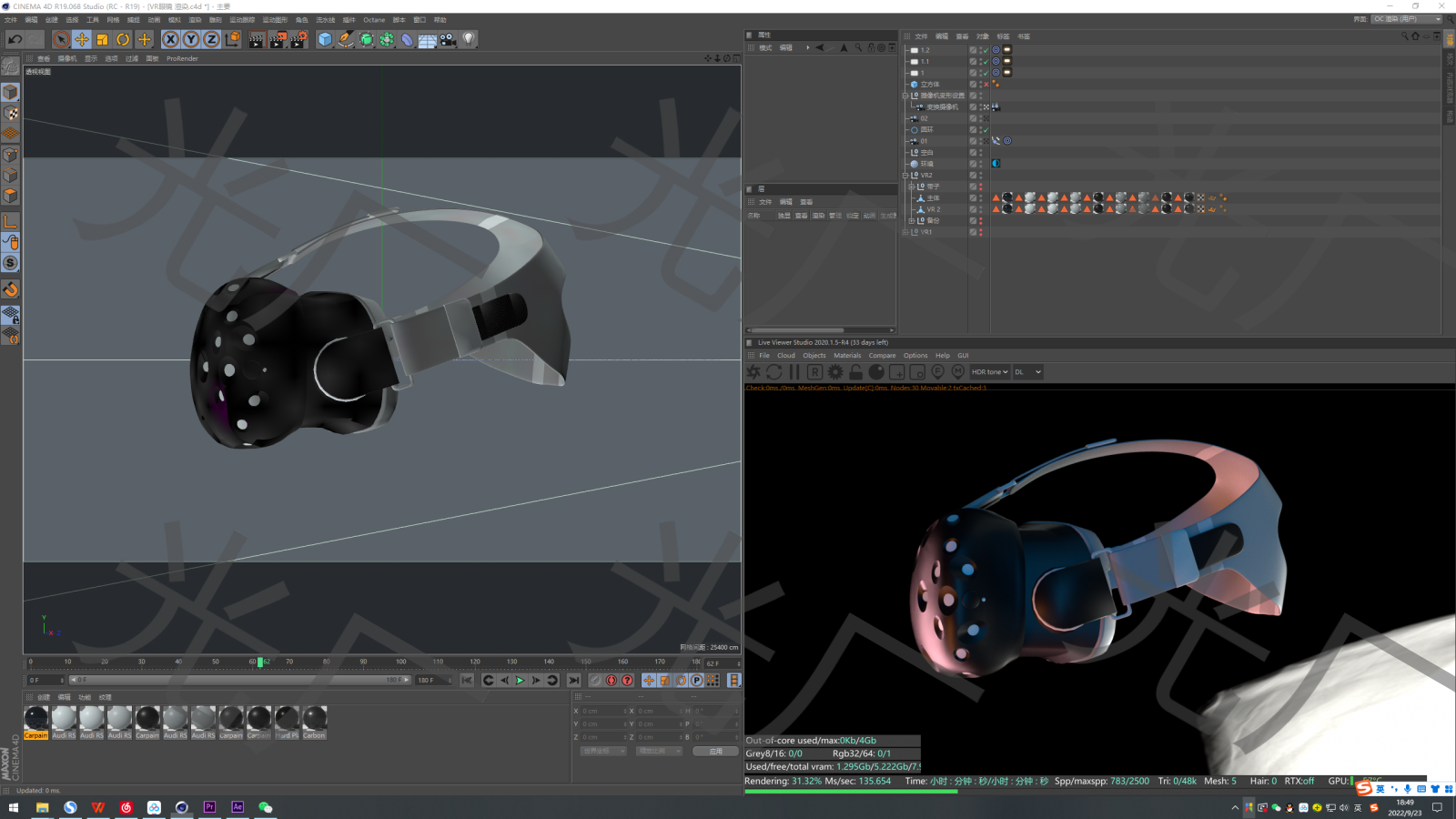Image resolution: width=1456 pixels, height=819 pixels.
Task: Click the Cube primitive icon
Action: tap(325, 39)
